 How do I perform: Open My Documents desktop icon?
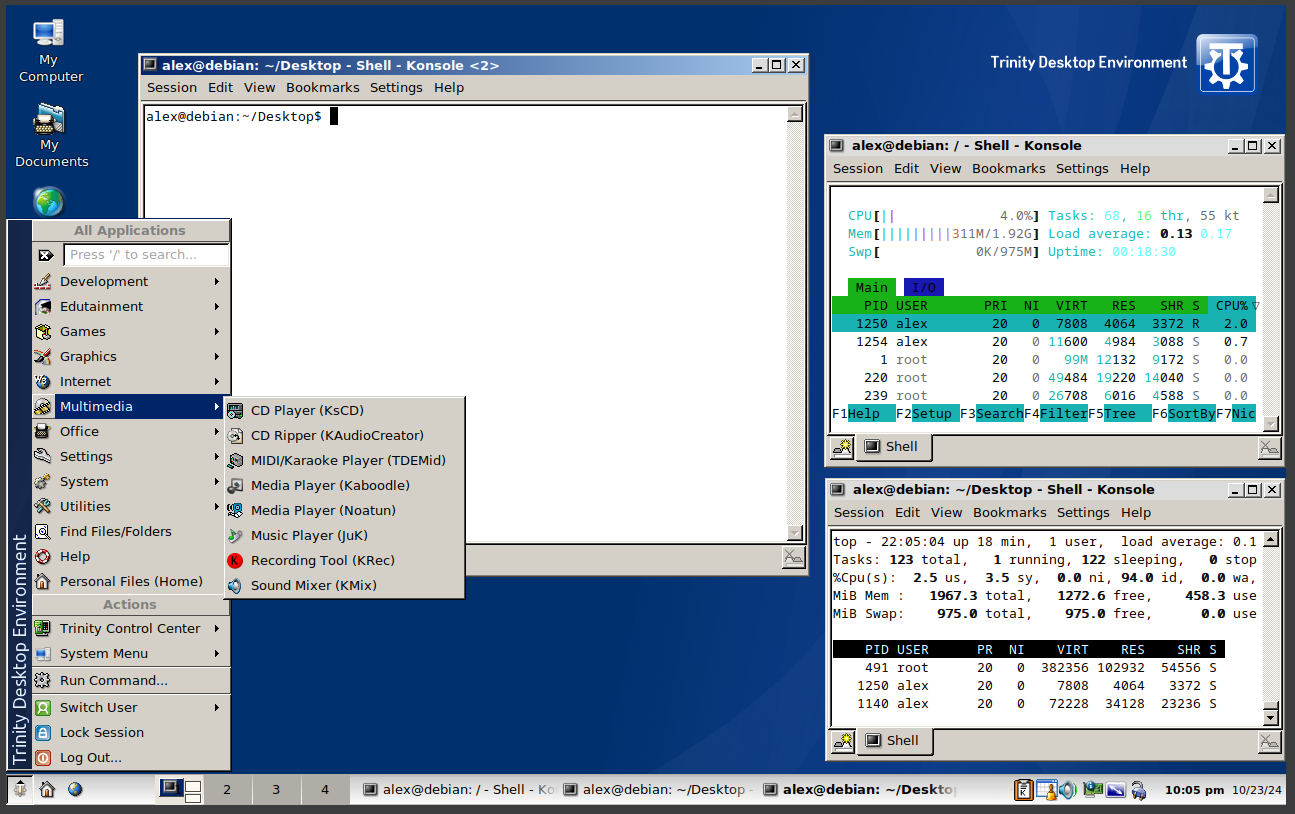(x=50, y=135)
